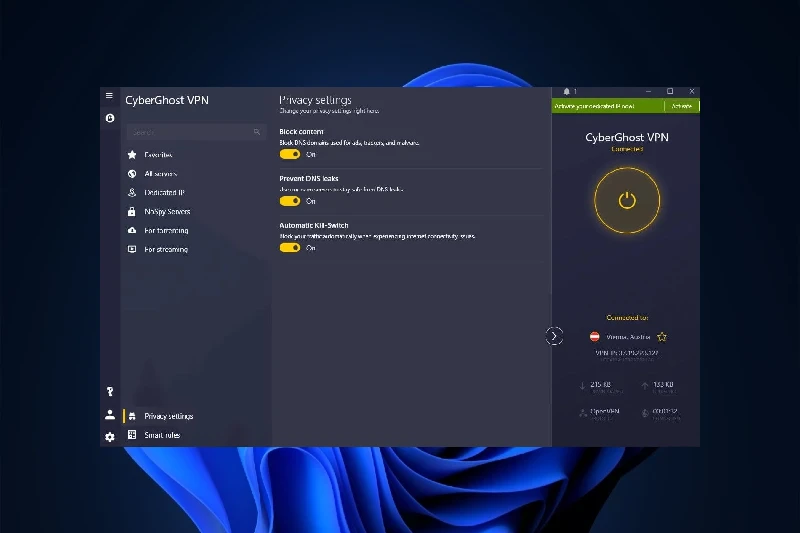This screenshot has height=533, width=800.
Task: Click the OpenVPN protocol icon
Action: pos(583,413)
